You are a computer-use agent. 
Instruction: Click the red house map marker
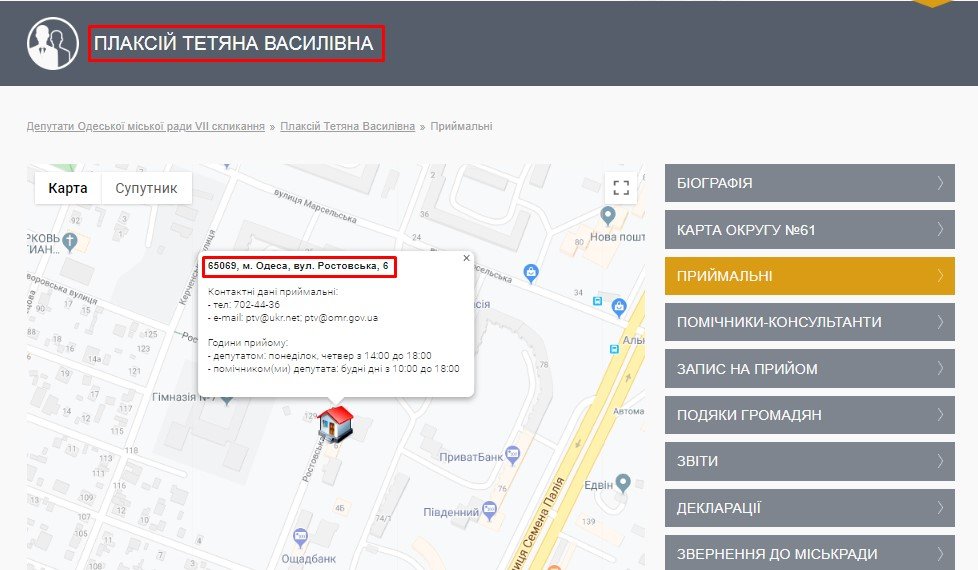click(336, 423)
